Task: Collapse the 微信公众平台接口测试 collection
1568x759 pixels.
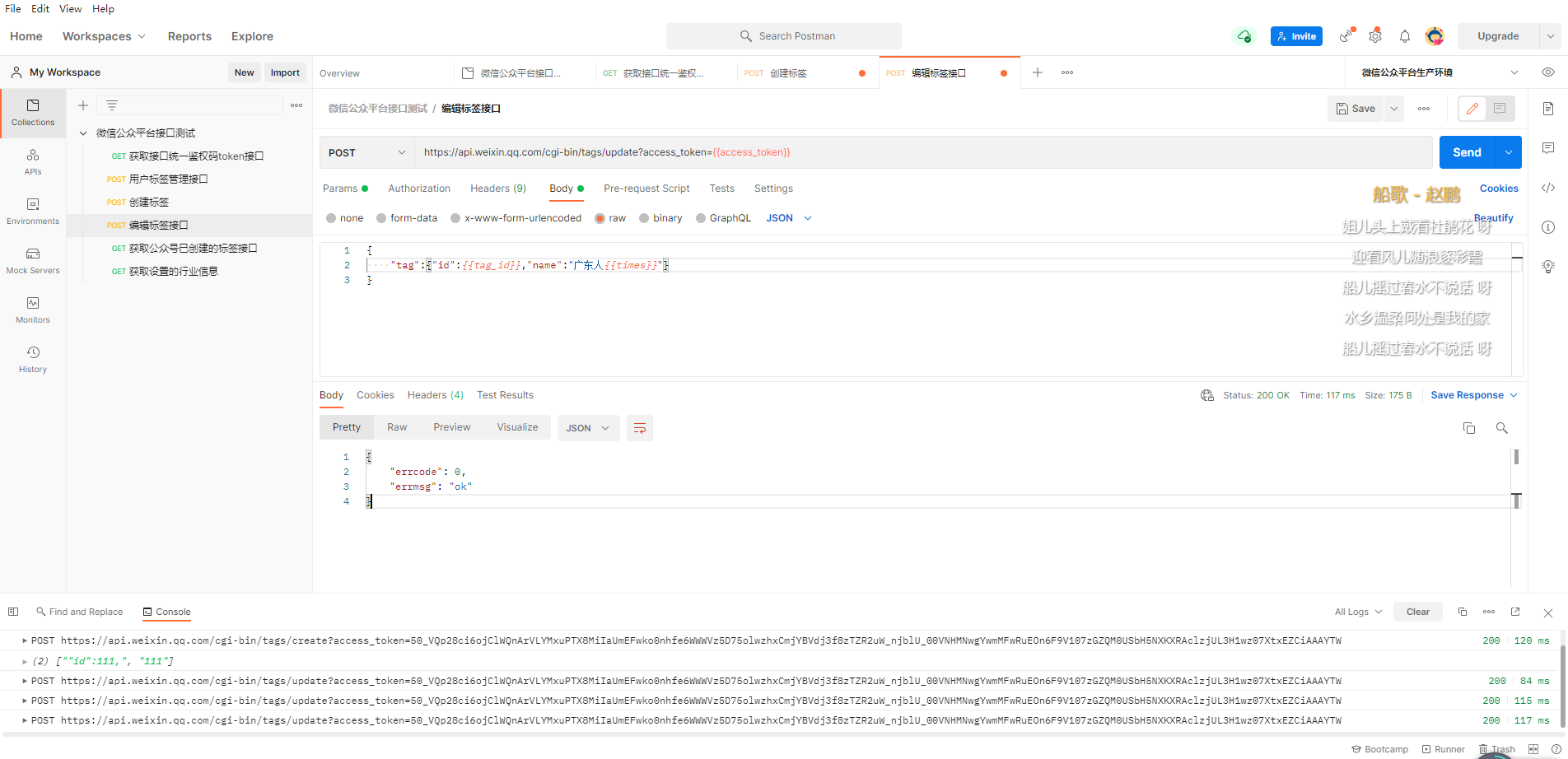Action: click(83, 133)
